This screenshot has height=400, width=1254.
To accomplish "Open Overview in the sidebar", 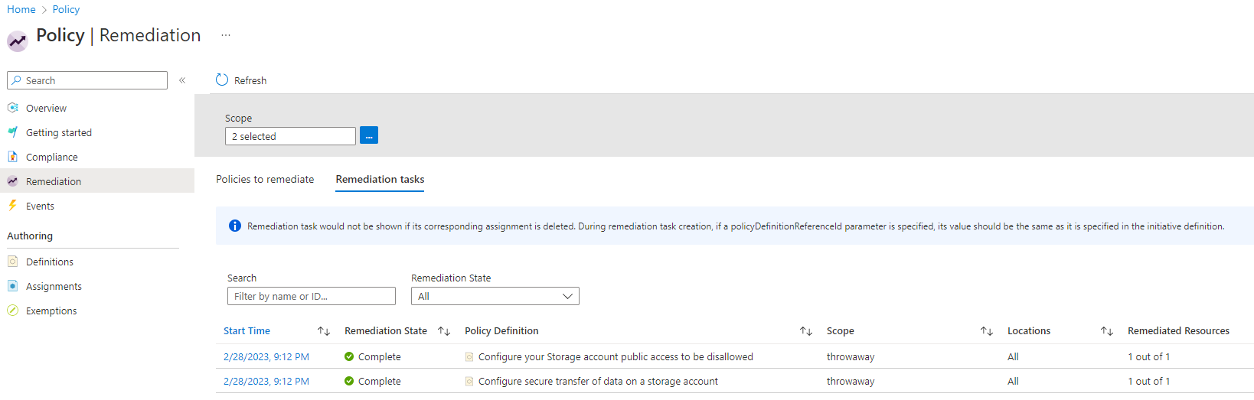I will pyautogui.click(x=46, y=108).
